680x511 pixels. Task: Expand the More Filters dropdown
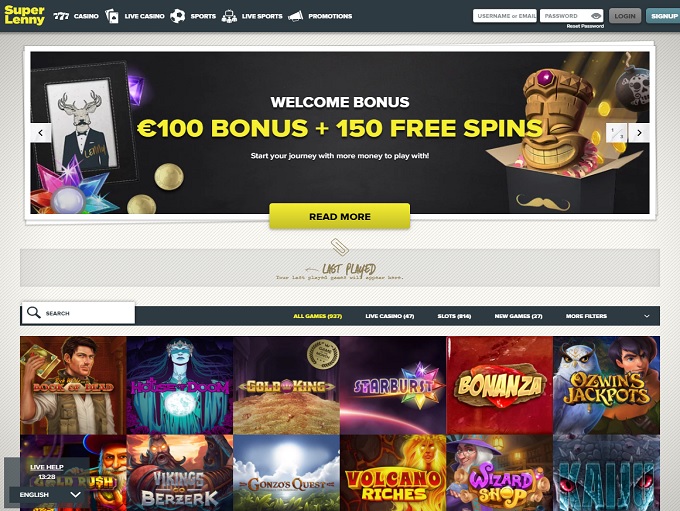[x=586, y=316]
